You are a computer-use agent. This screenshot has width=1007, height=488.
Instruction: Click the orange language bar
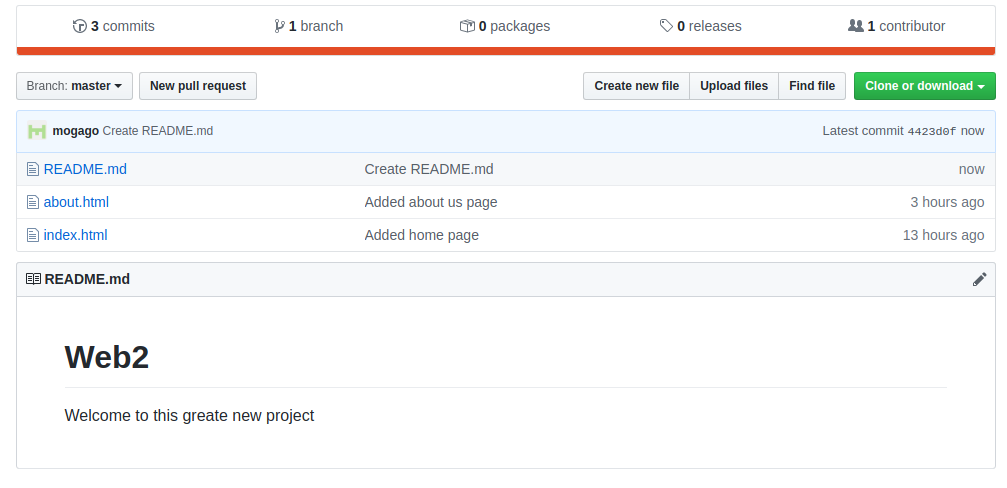[x=506, y=51]
